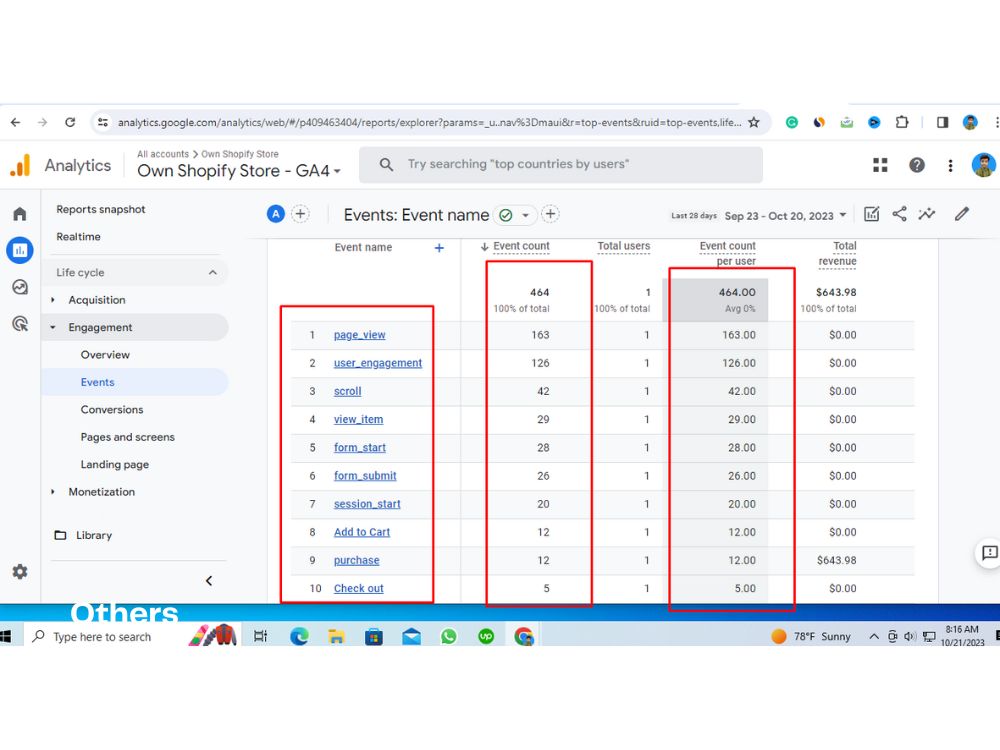The image size is (1000, 750).
Task: Click the browser forward arrow
Action: 42,122
